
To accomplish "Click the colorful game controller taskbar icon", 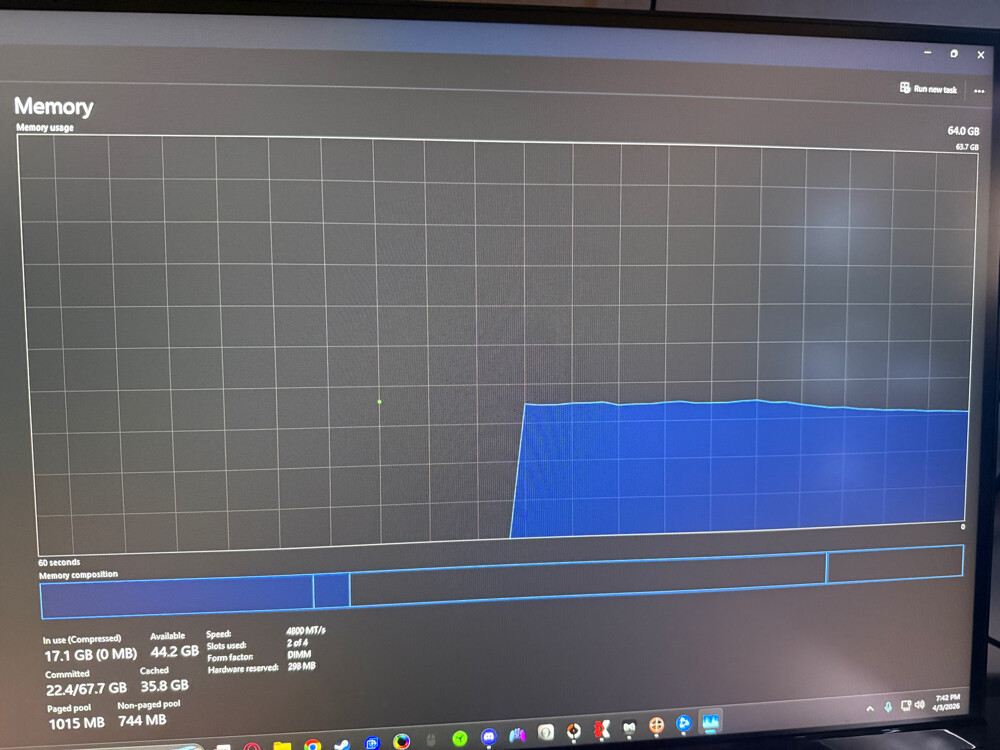I will [x=517, y=736].
